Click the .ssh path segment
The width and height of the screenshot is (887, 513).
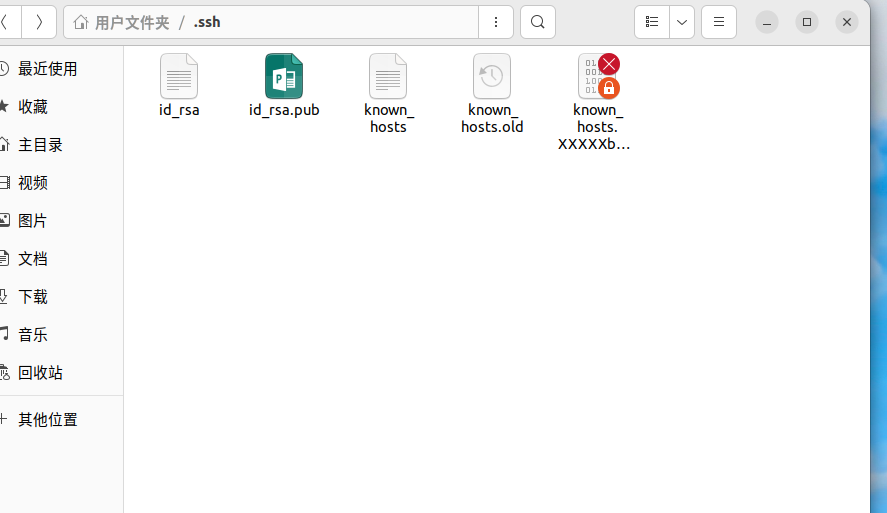pyautogui.click(x=207, y=22)
